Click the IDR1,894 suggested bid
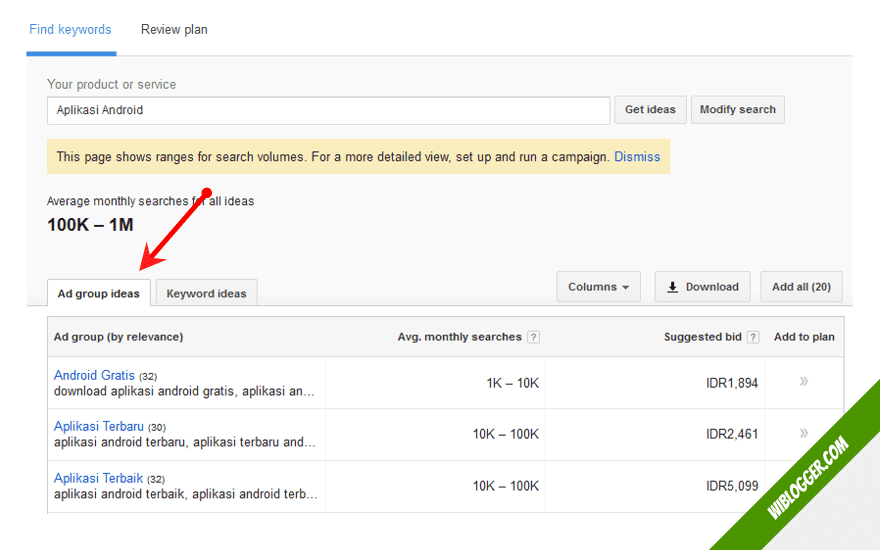This screenshot has width=880, height=550. point(732,383)
